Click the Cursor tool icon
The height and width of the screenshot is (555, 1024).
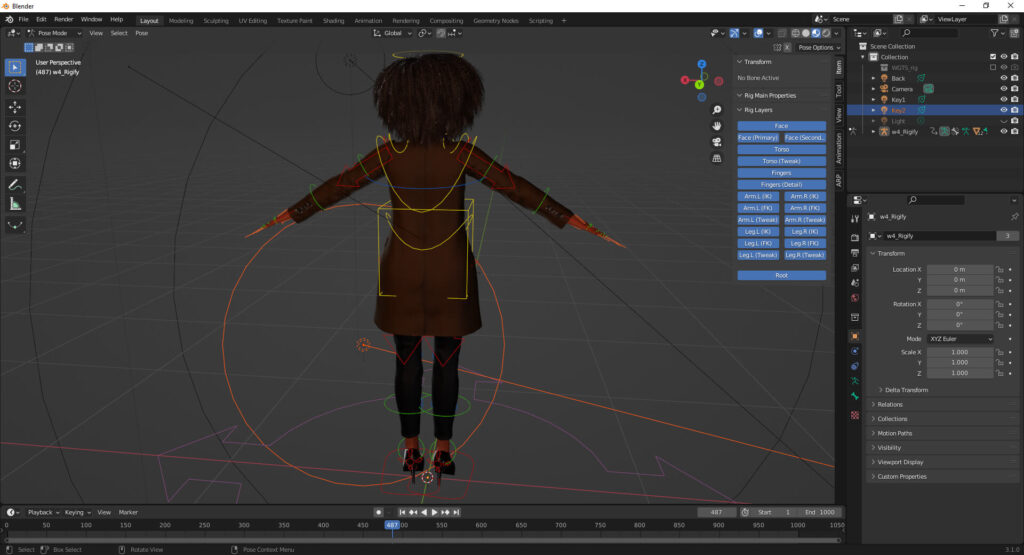point(15,86)
